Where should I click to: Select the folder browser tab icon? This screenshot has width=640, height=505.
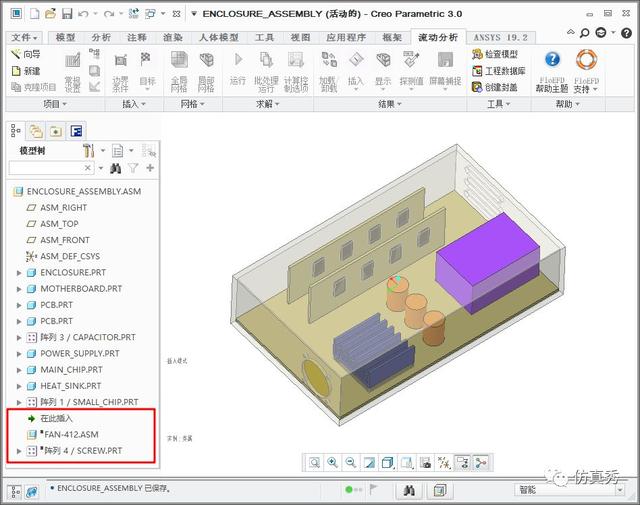[36, 131]
